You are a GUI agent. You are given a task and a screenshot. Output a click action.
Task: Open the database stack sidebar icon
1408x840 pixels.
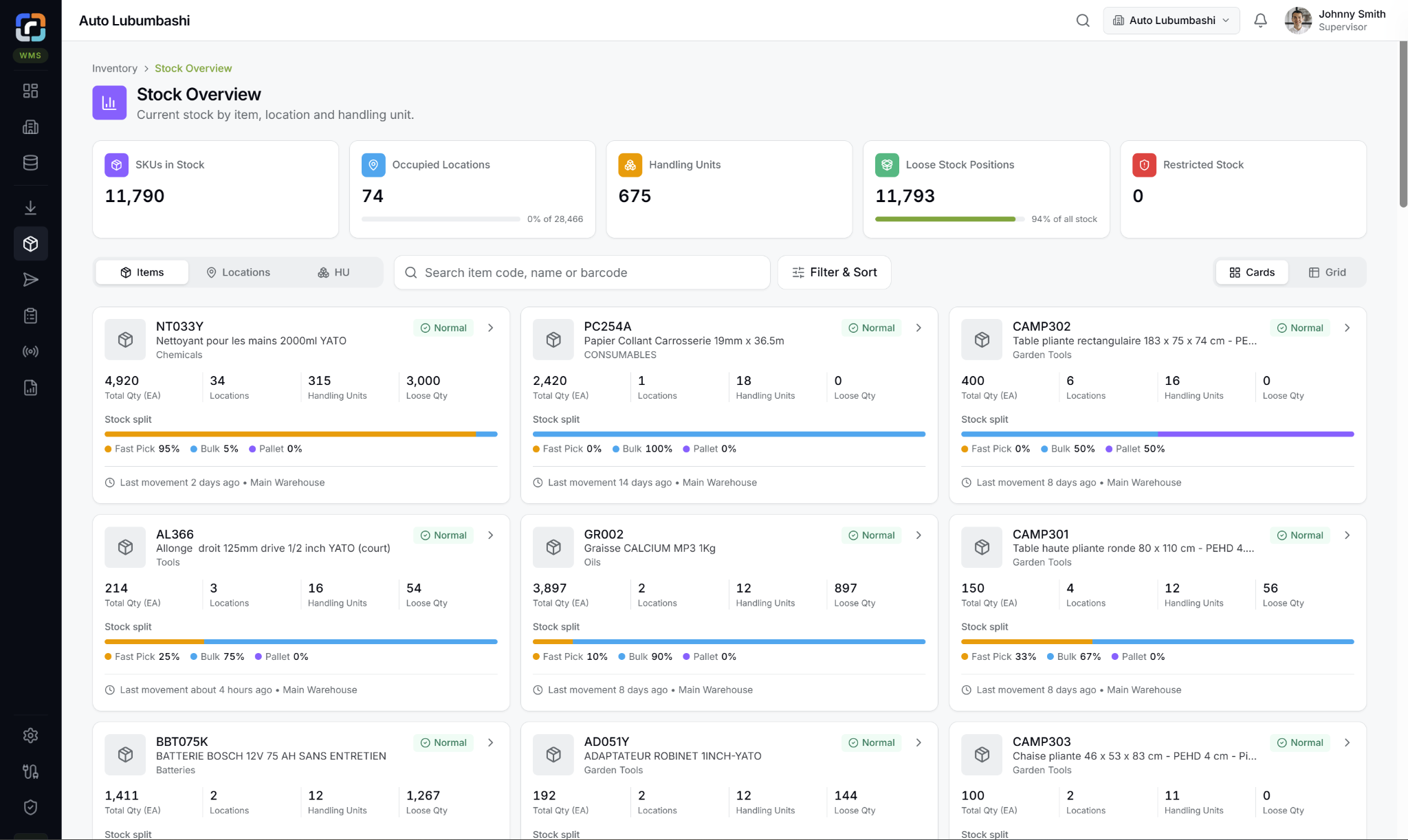coord(30,163)
